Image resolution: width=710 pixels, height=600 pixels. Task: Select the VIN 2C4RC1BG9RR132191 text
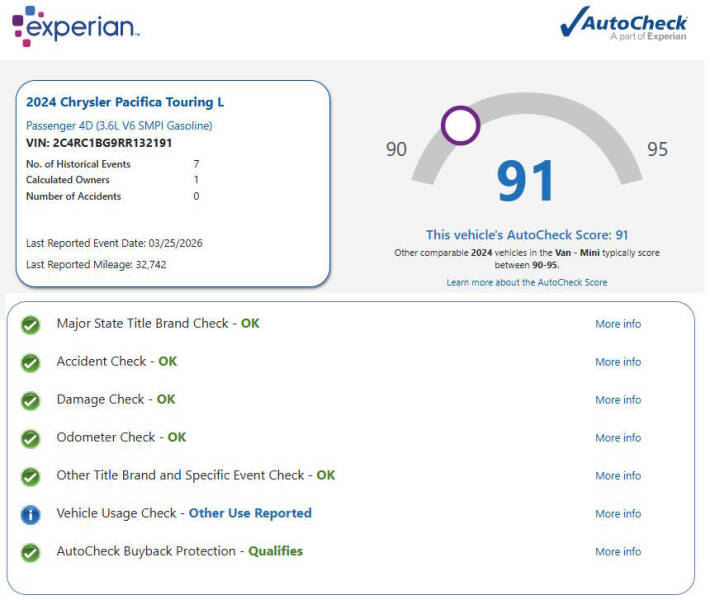pyautogui.click(x=99, y=143)
